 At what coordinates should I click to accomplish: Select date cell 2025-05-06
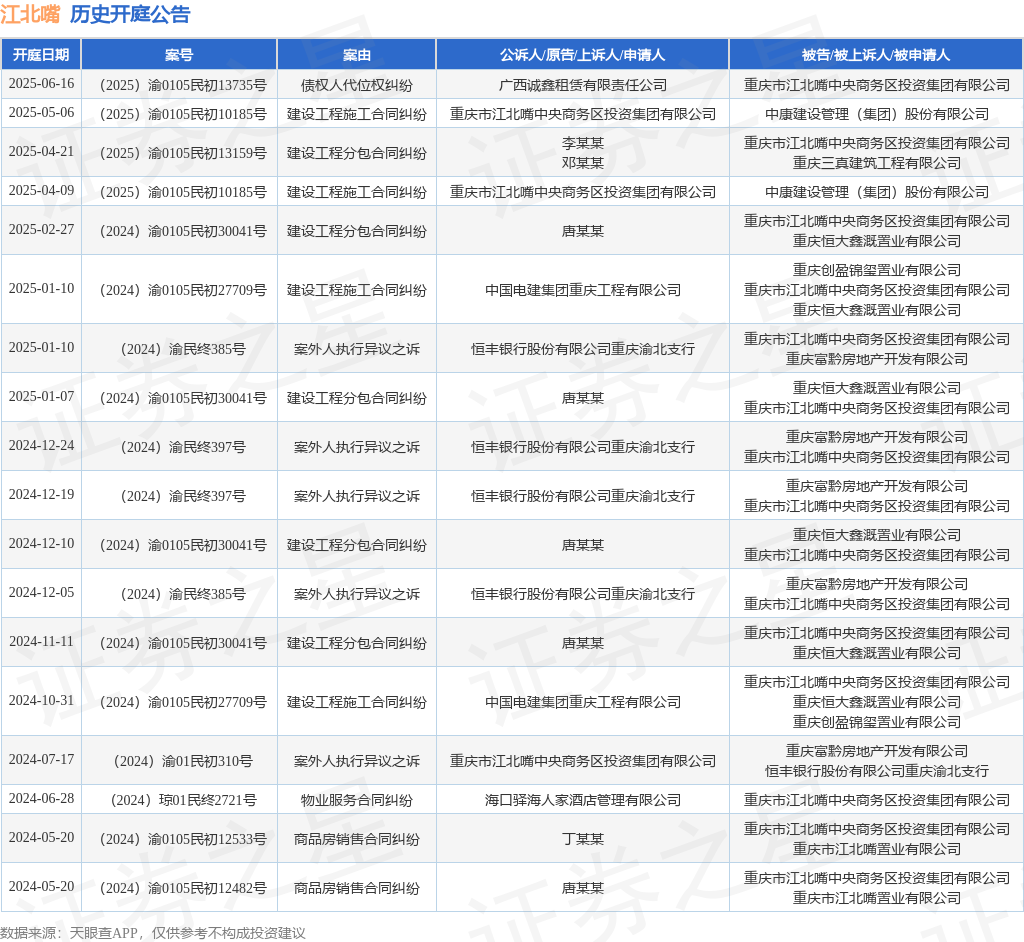pos(41,112)
